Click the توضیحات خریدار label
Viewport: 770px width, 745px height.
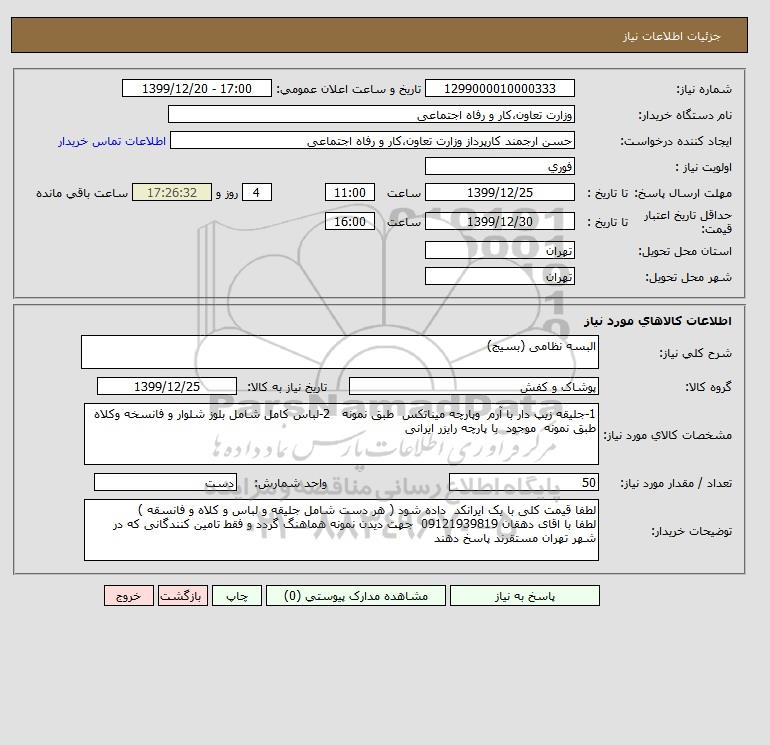pyautogui.click(x=691, y=531)
